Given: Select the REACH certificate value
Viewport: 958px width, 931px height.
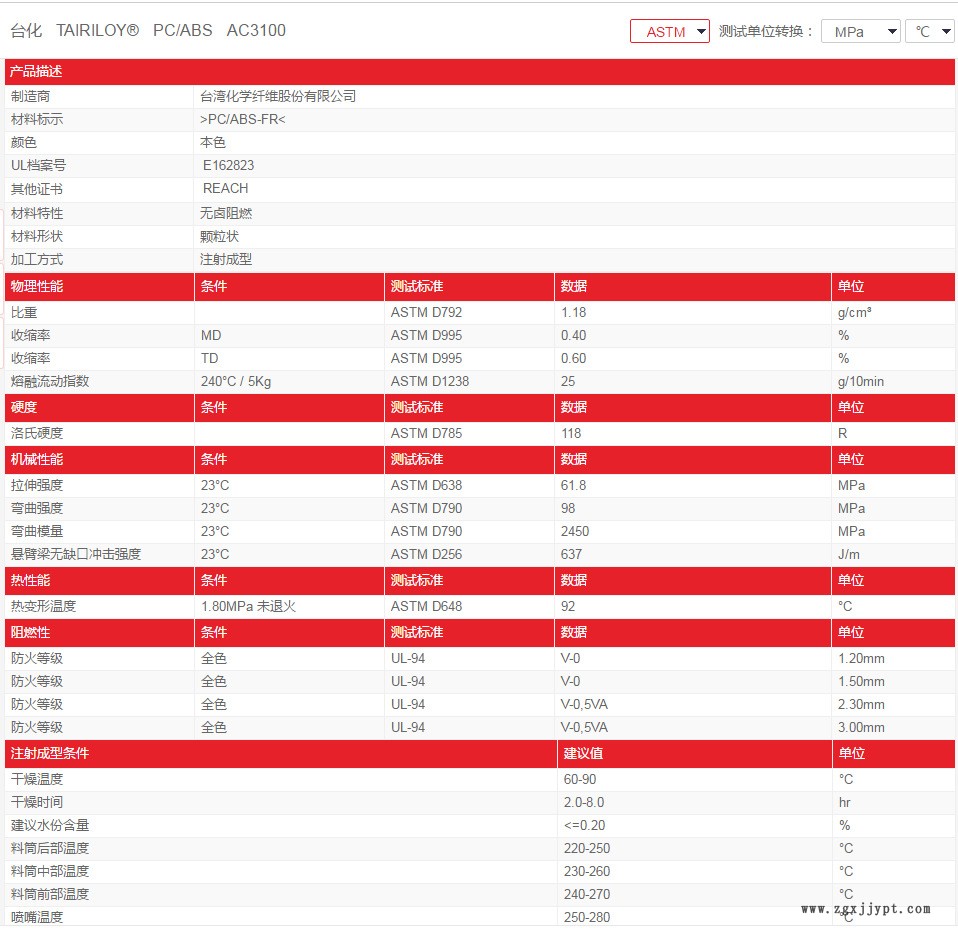Looking at the screenshot, I should [225, 189].
